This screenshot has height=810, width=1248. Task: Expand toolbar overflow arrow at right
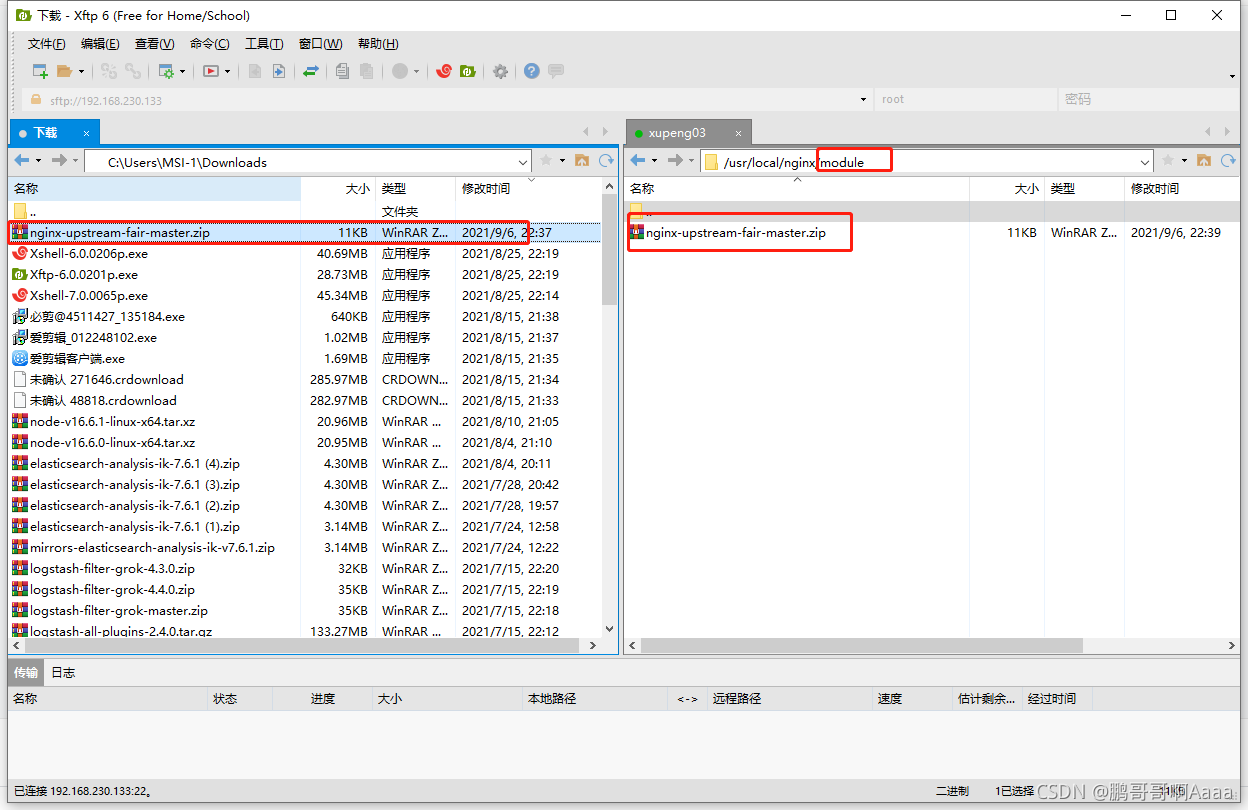coord(1232,76)
